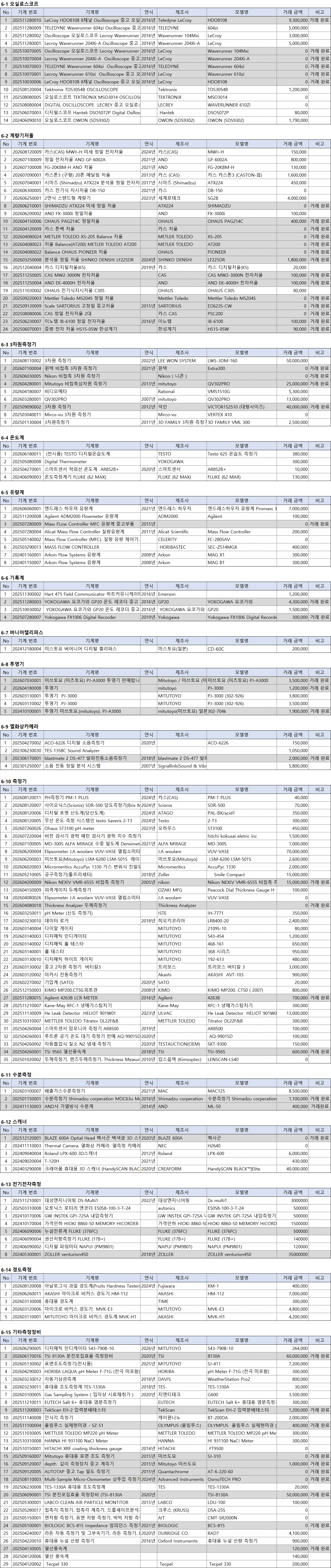The height and width of the screenshot is (1568, 331).
Task: Select model cell FC-280SAV
Action: (x=241, y=539)
